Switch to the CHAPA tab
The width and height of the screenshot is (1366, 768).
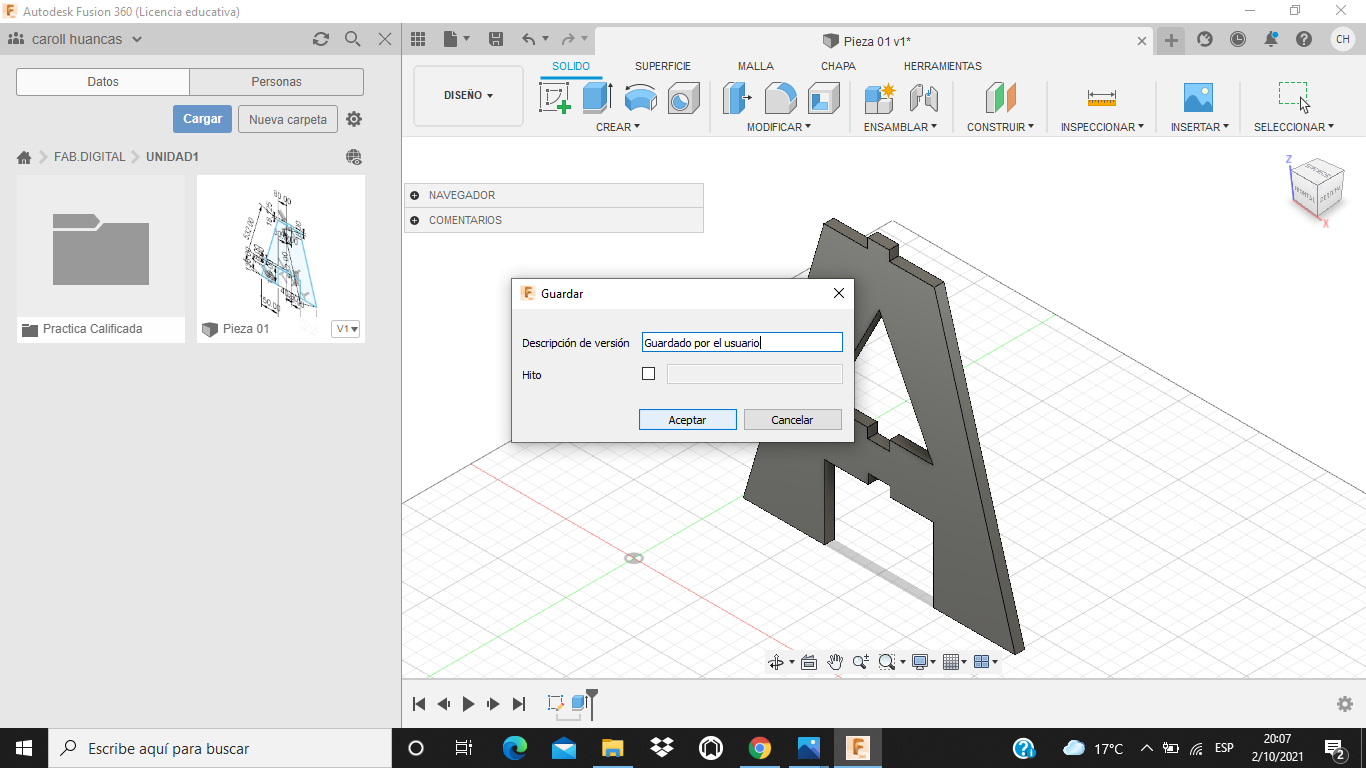pyautogui.click(x=838, y=66)
